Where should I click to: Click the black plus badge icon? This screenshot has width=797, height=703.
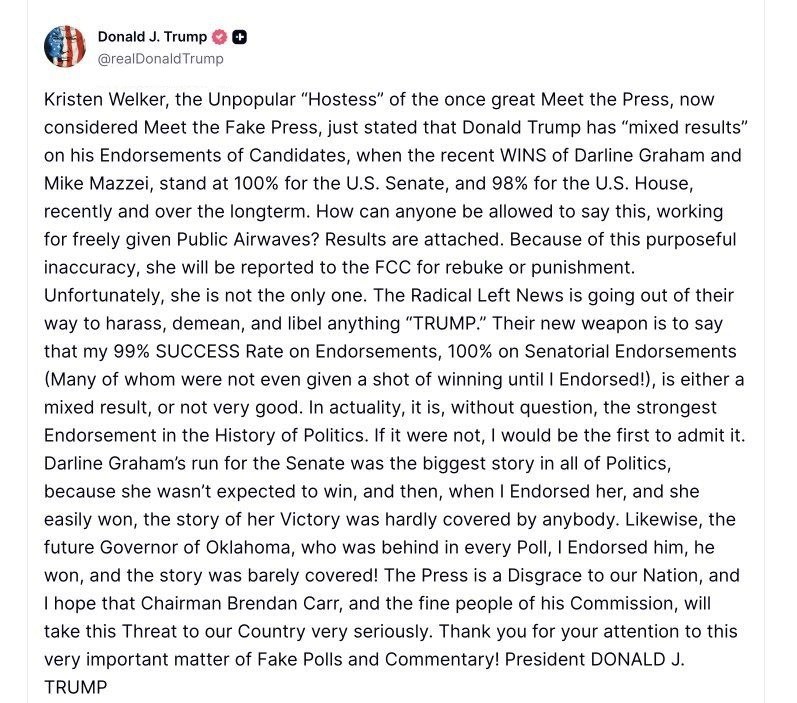[240, 37]
